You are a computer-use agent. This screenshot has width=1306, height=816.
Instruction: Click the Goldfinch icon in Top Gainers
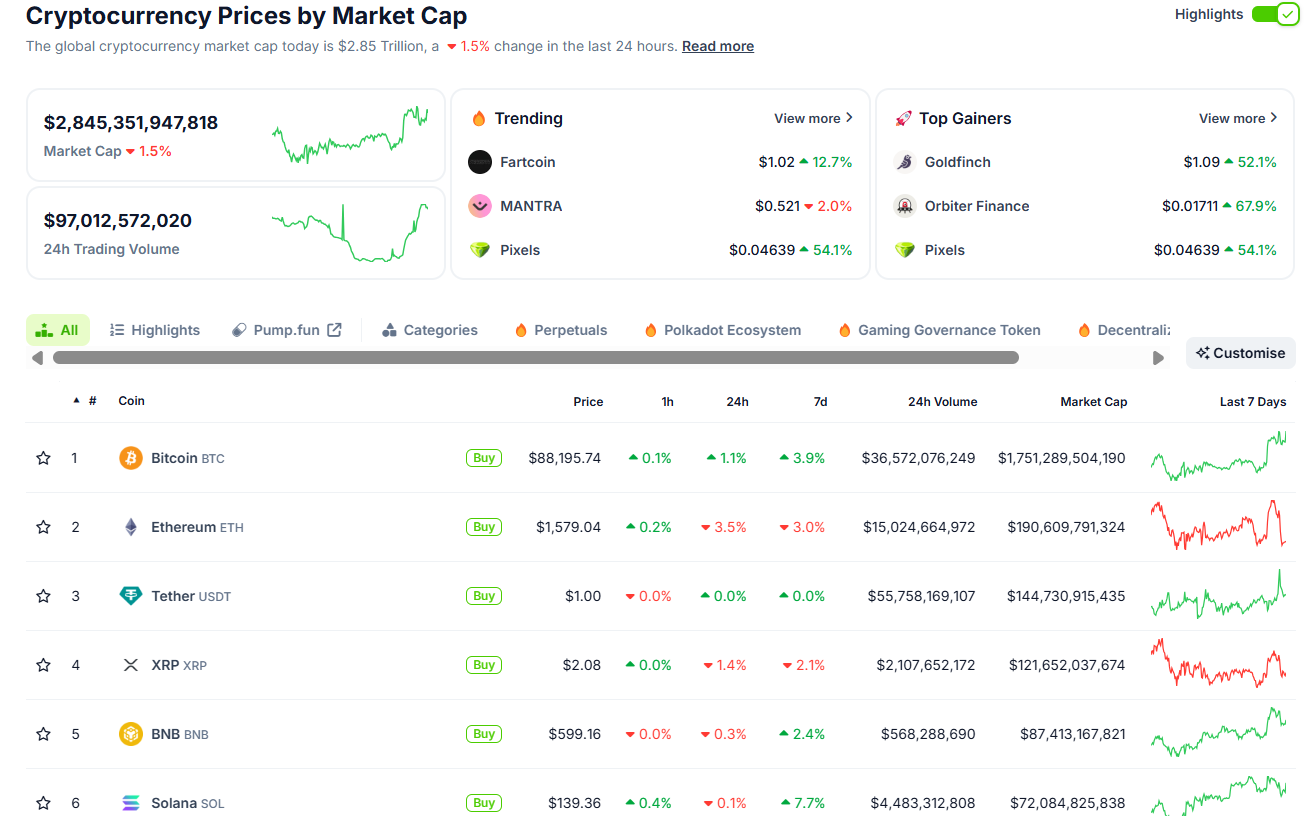tap(905, 162)
